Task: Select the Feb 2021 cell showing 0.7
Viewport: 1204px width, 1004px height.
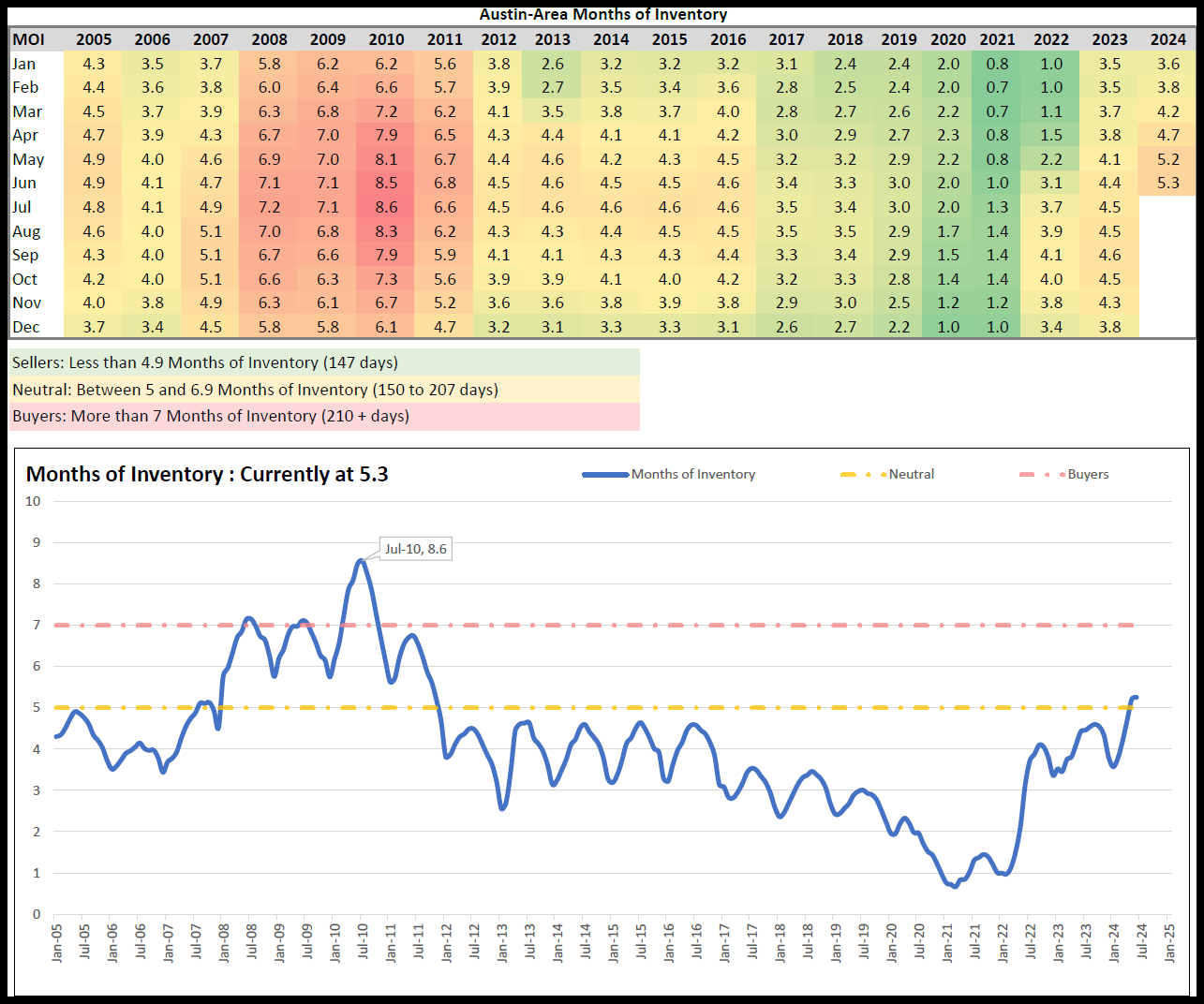Action: click(x=997, y=88)
